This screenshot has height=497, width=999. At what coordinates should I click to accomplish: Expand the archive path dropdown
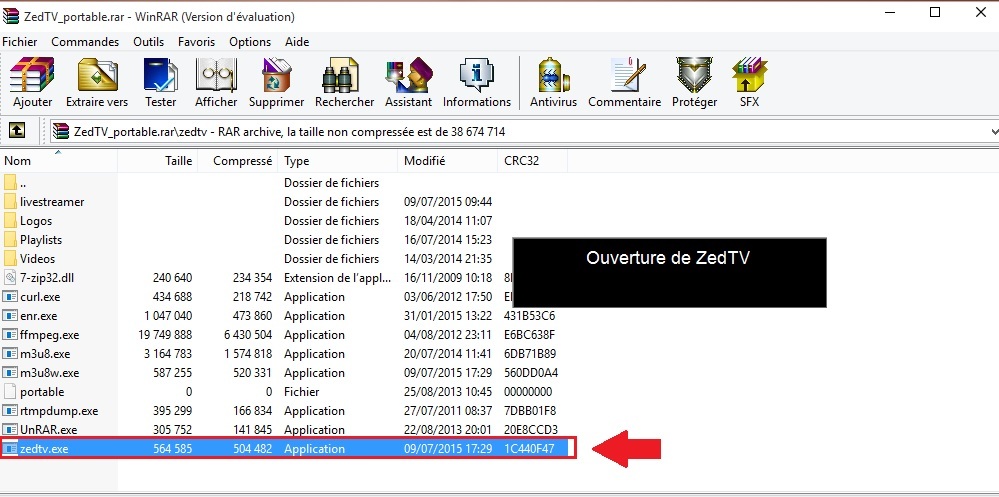[994, 131]
